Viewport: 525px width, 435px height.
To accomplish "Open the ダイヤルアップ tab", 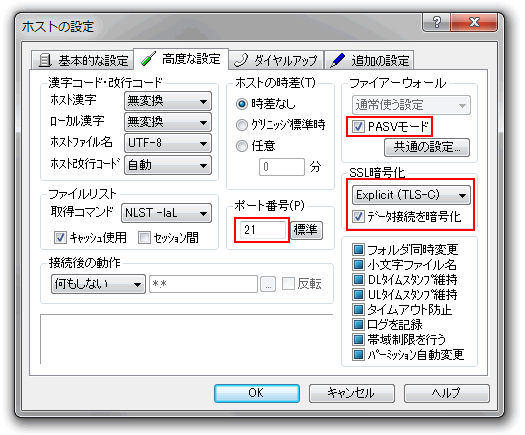I will (x=276, y=60).
